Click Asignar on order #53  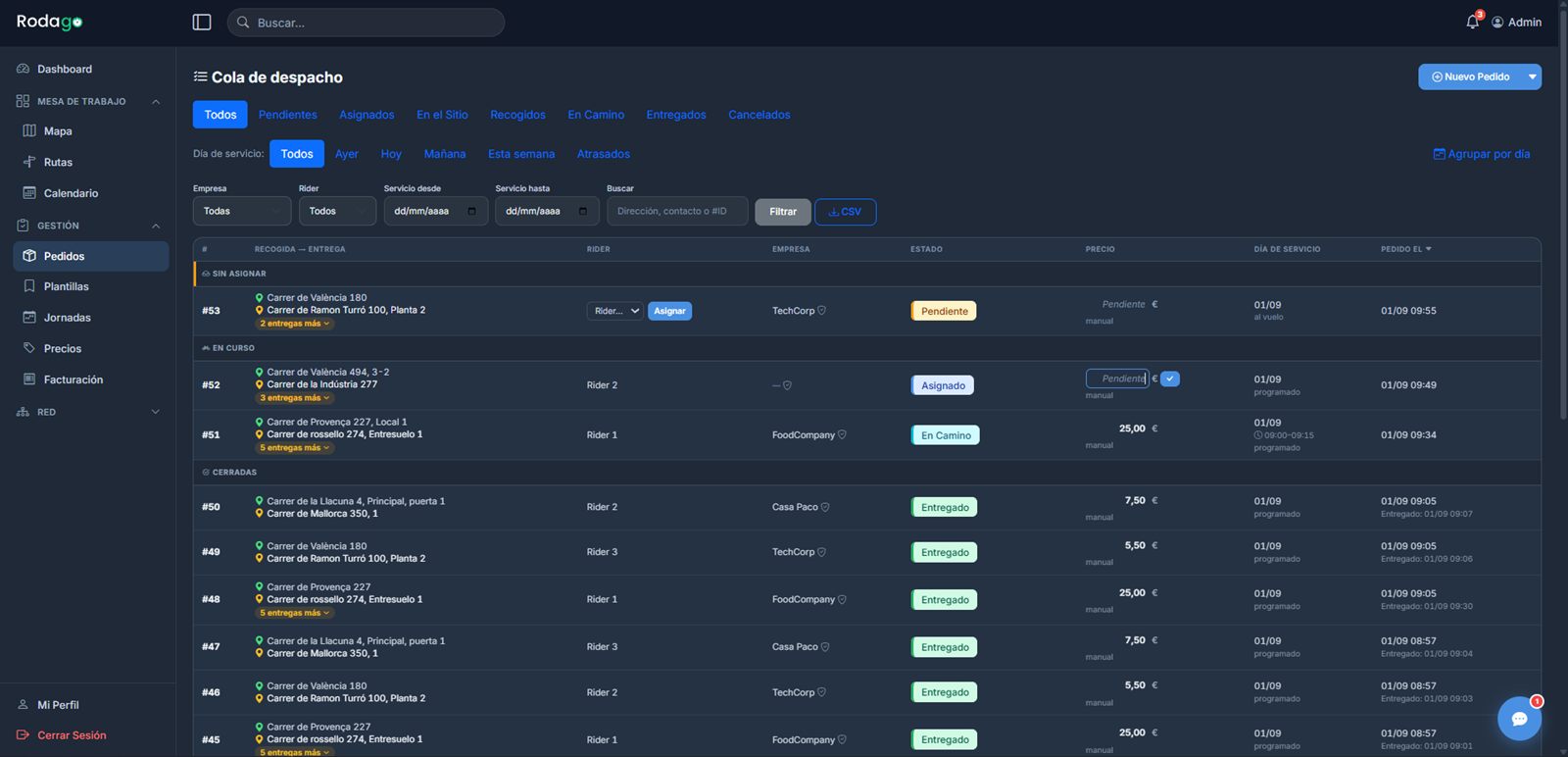669,311
